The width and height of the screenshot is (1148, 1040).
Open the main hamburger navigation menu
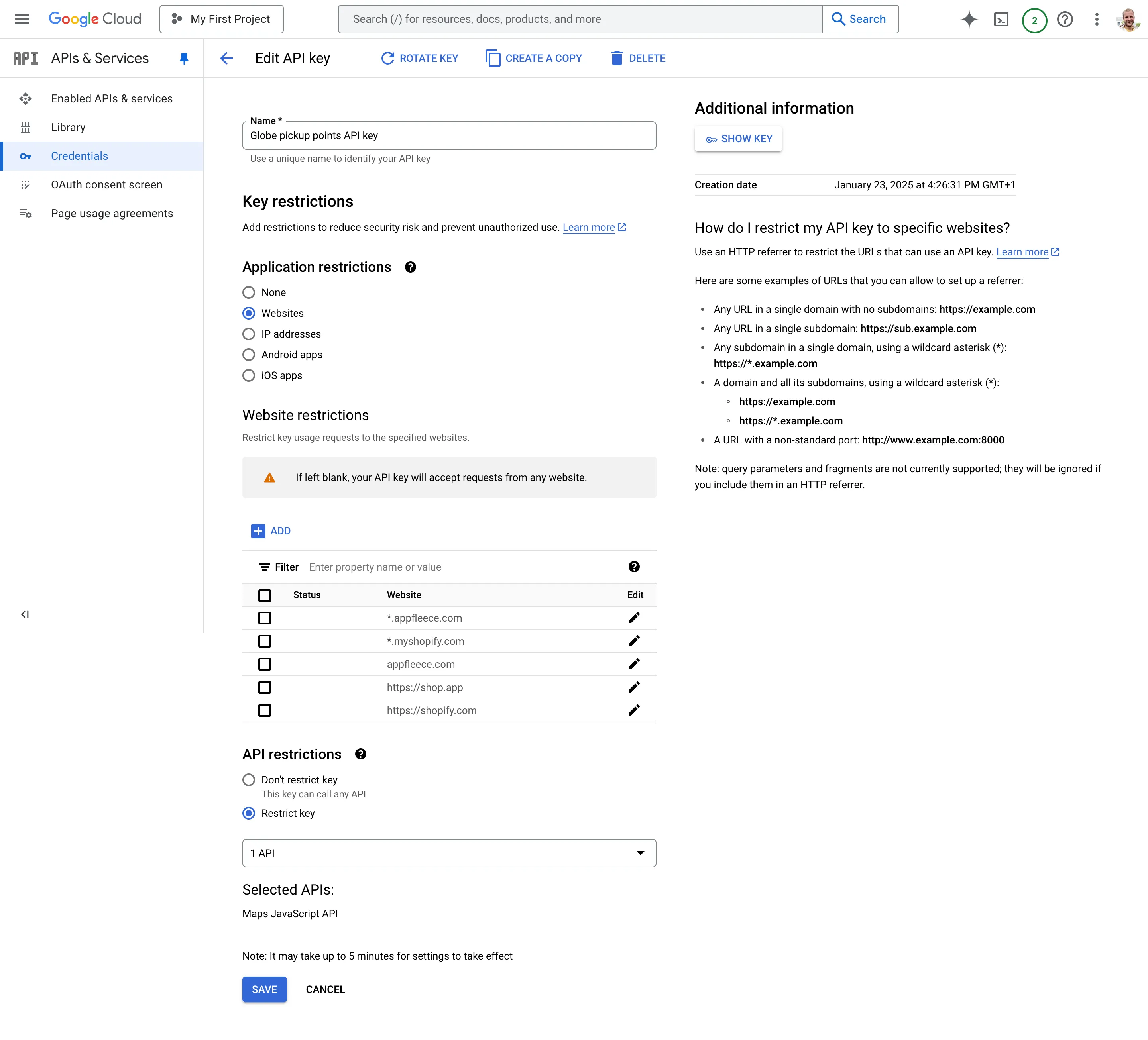(22, 20)
